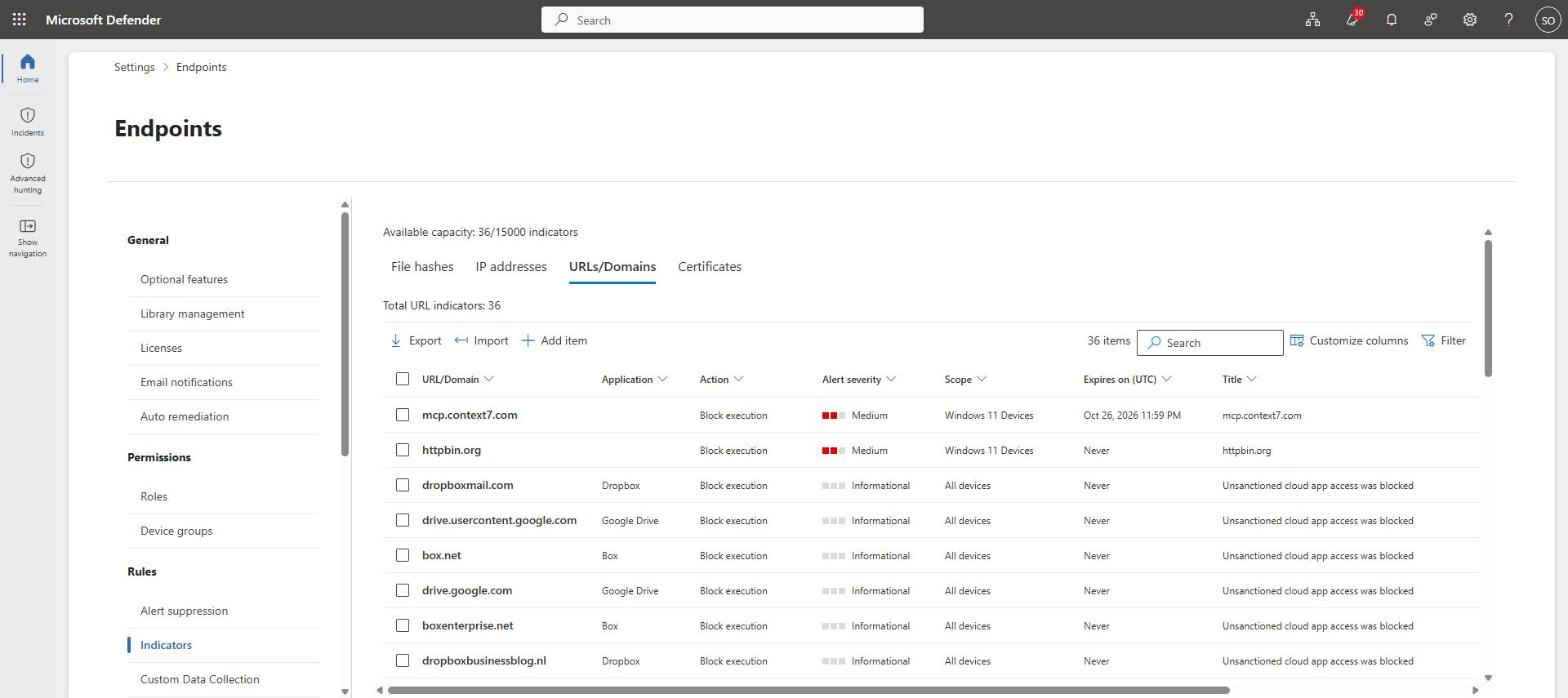This screenshot has height=698, width=1568.
Task: Open Scope column header dropdown
Action: (965, 379)
